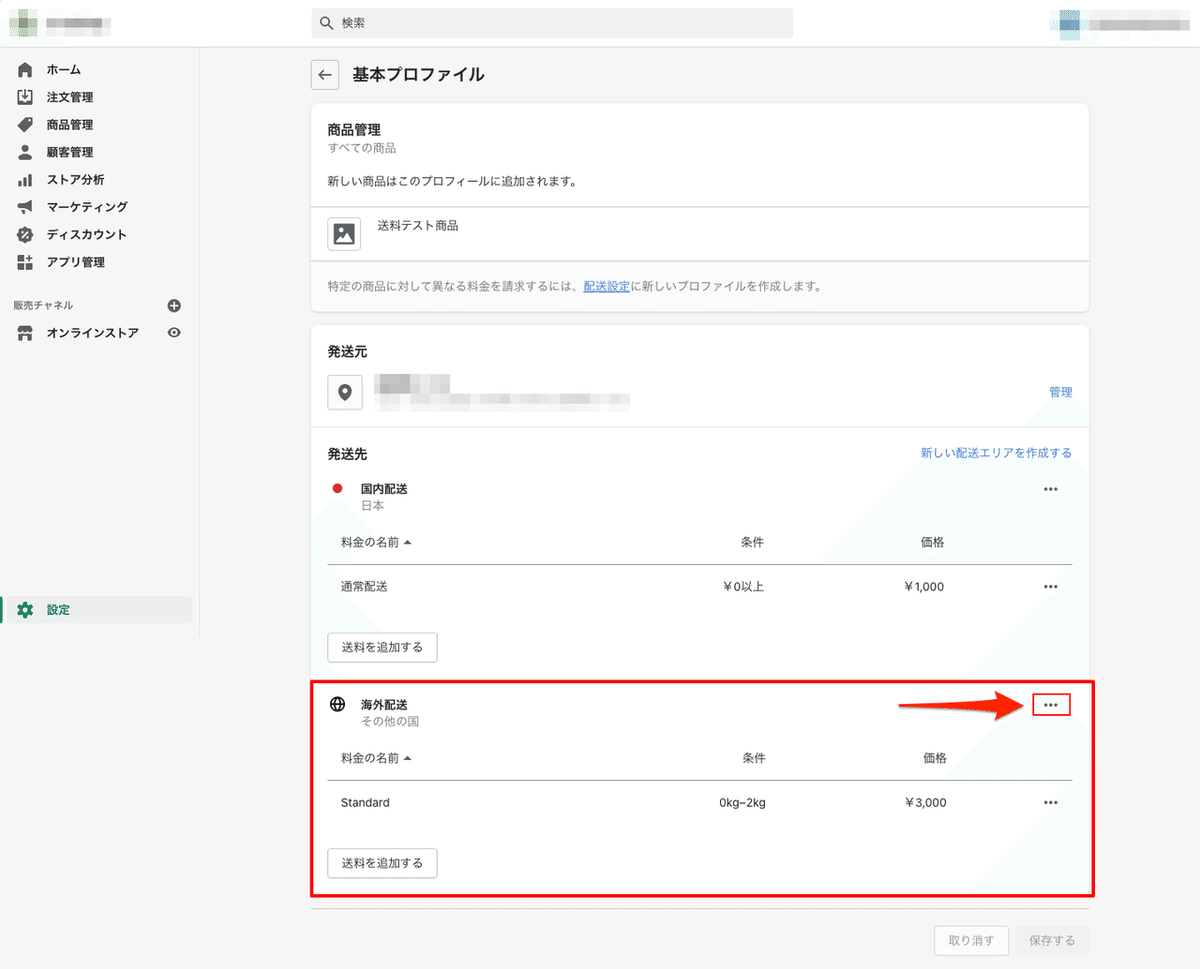This screenshot has width=1200, height=969.
Task: Click the red Japan flag dot icon
Action: (x=338, y=489)
